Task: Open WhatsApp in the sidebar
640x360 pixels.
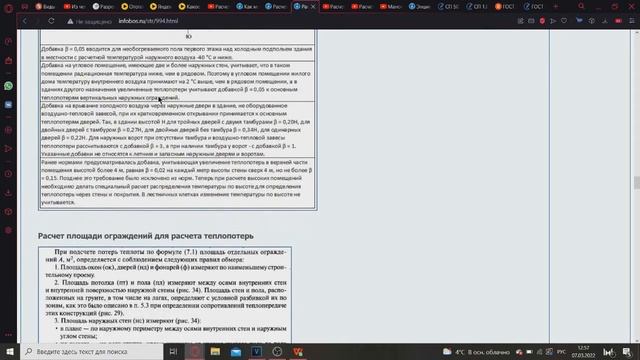Action: click(x=8, y=86)
